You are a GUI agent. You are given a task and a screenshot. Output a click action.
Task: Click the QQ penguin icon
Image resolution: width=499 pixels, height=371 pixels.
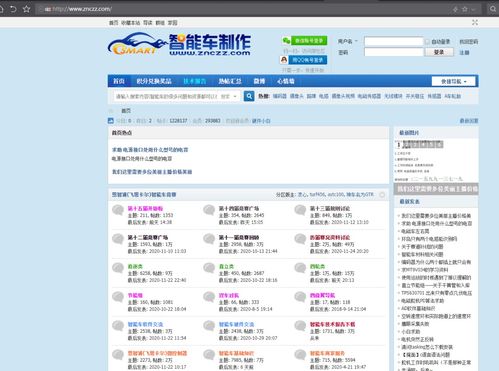click(x=284, y=60)
